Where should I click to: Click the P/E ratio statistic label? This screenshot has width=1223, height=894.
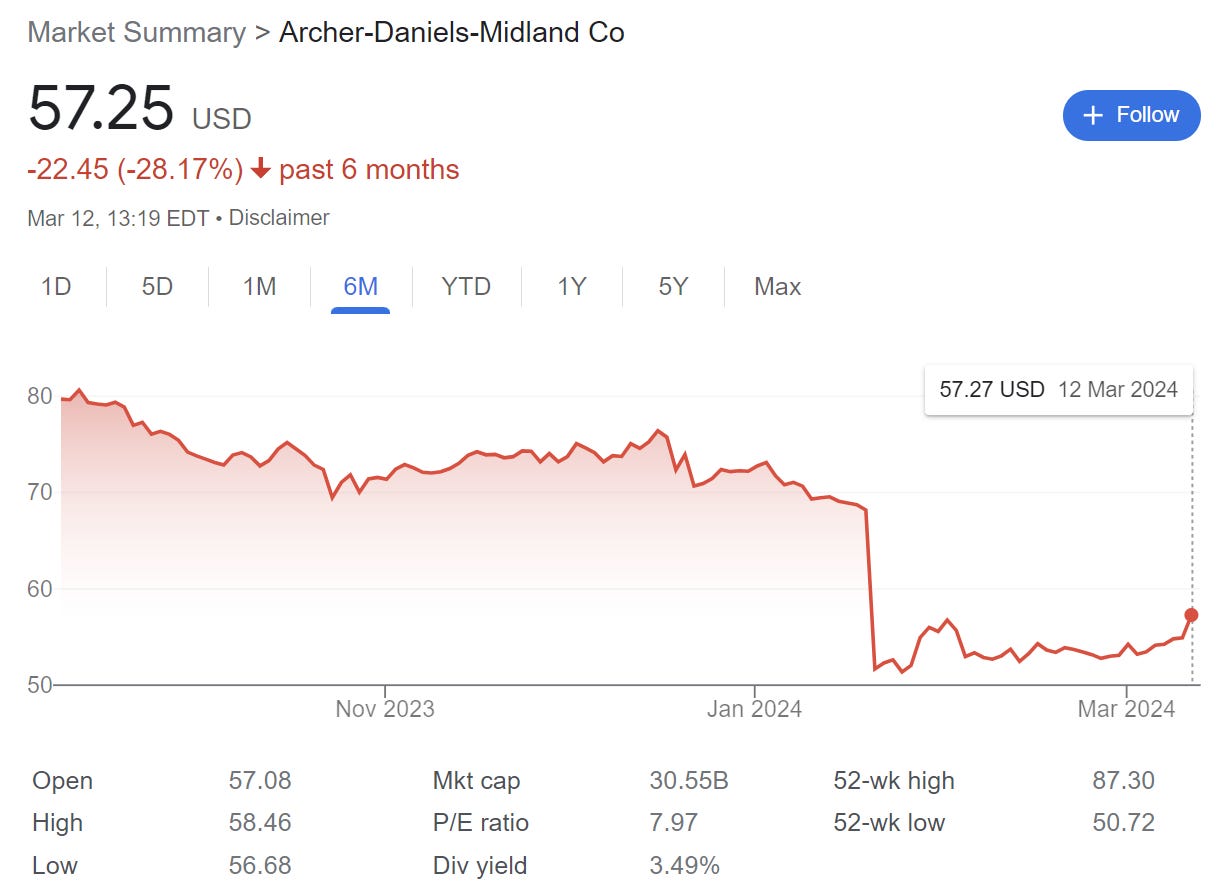click(480, 823)
